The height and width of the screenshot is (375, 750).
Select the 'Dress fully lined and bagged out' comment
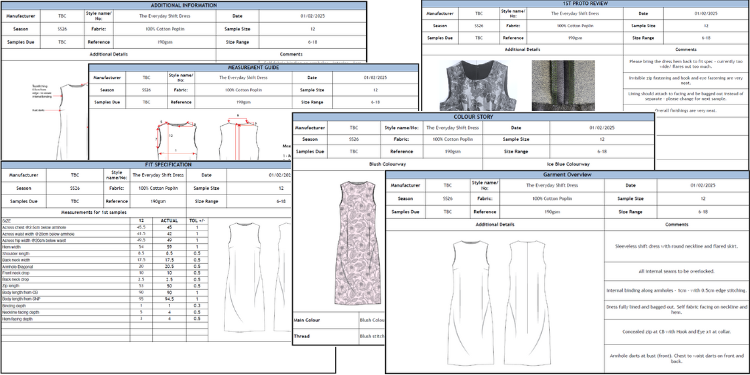click(676, 309)
